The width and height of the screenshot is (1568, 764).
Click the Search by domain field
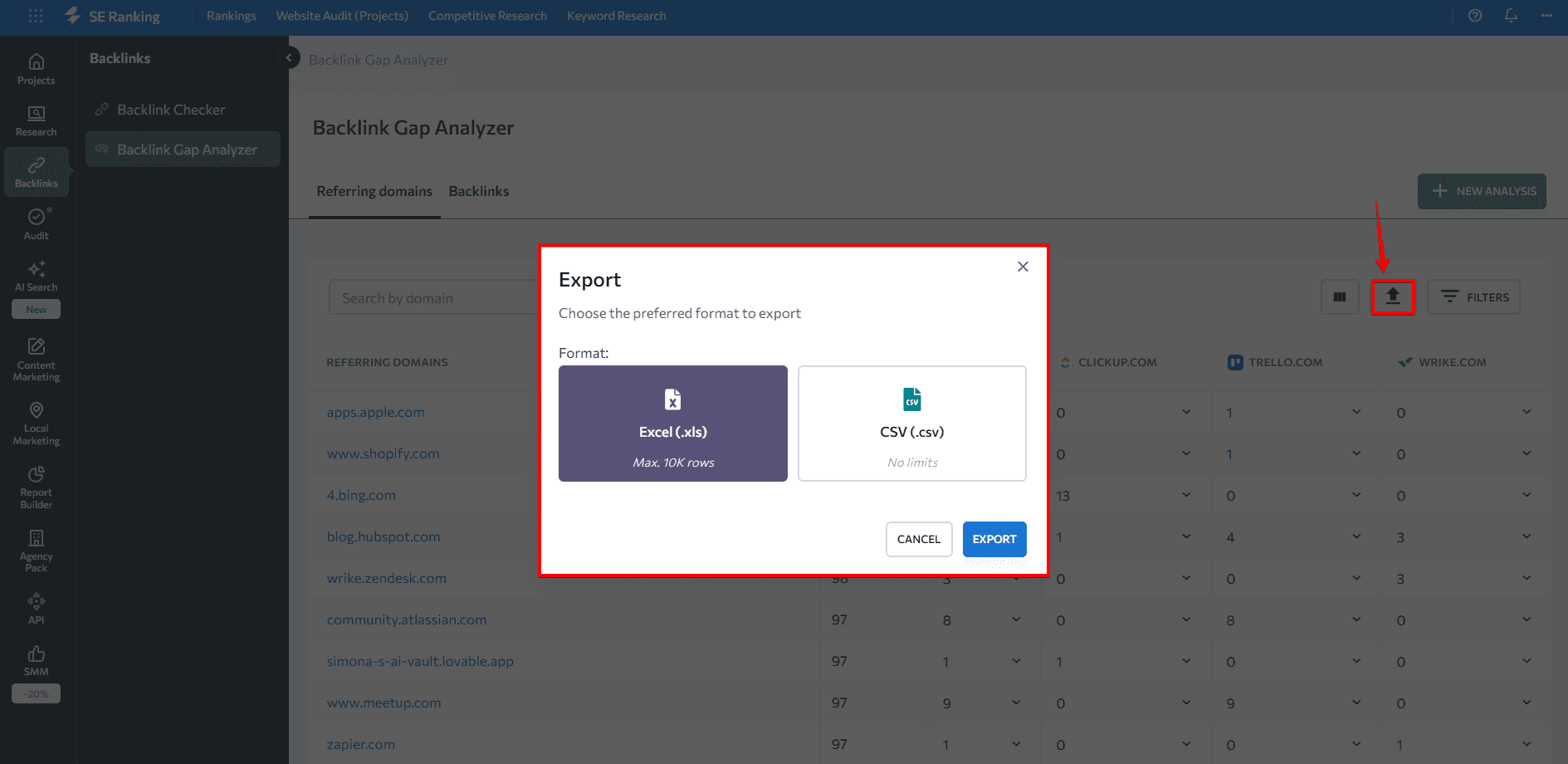434,297
